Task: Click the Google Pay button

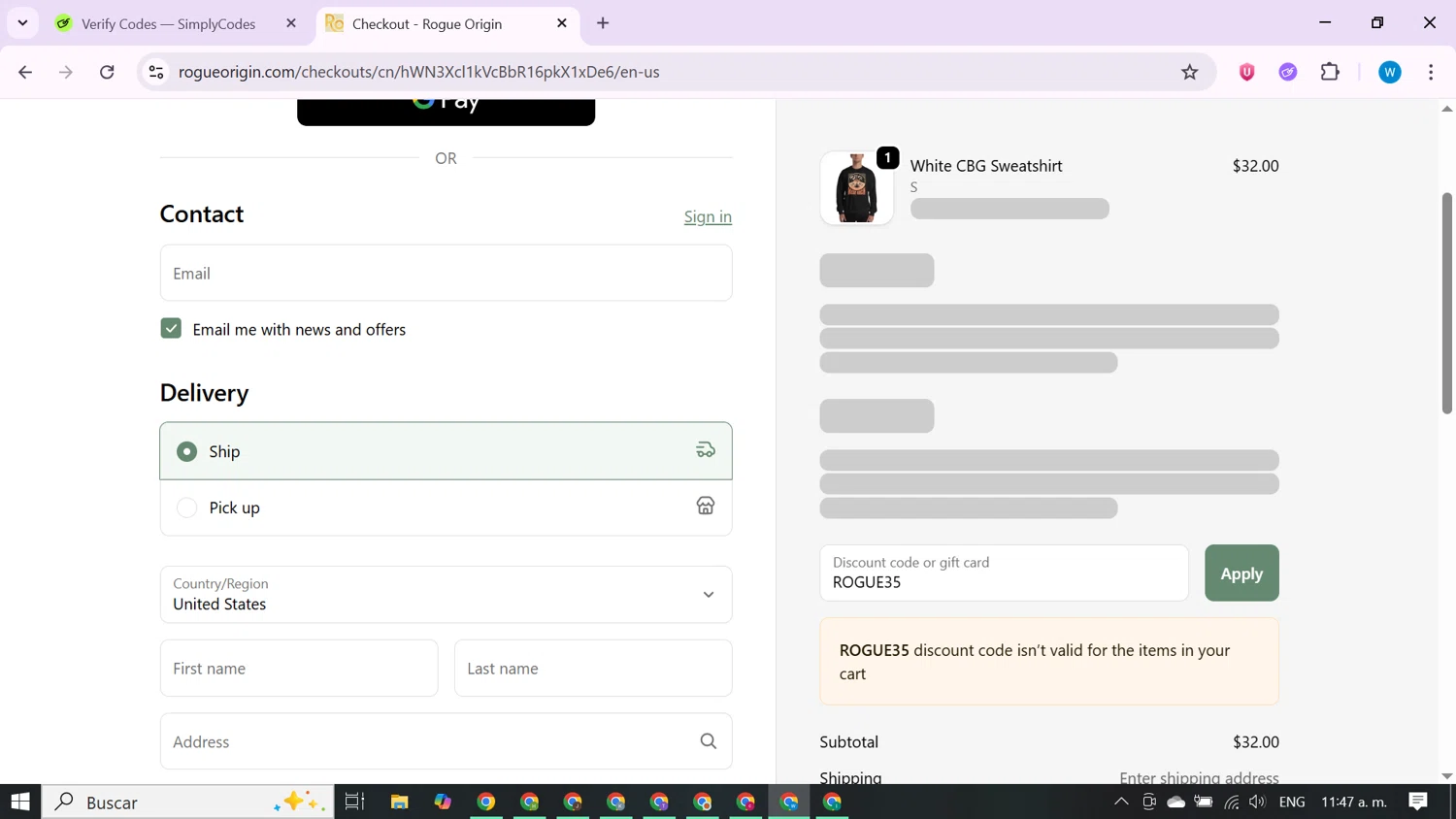Action: (446, 112)
